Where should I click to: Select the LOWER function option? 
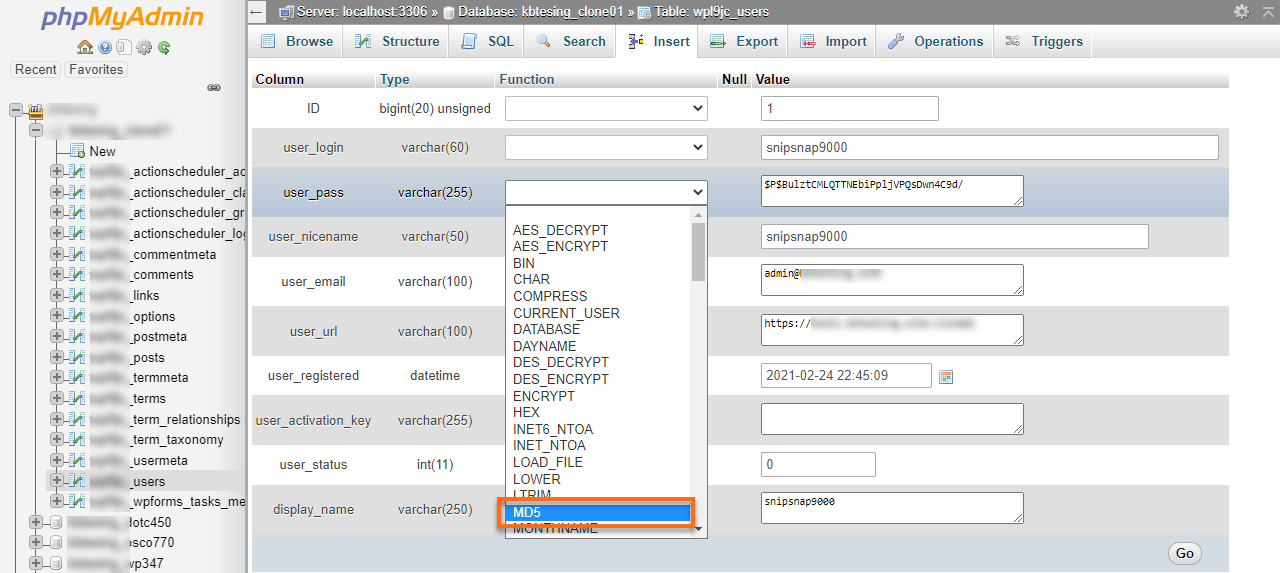pyautogui.click(x=599, y=479)
